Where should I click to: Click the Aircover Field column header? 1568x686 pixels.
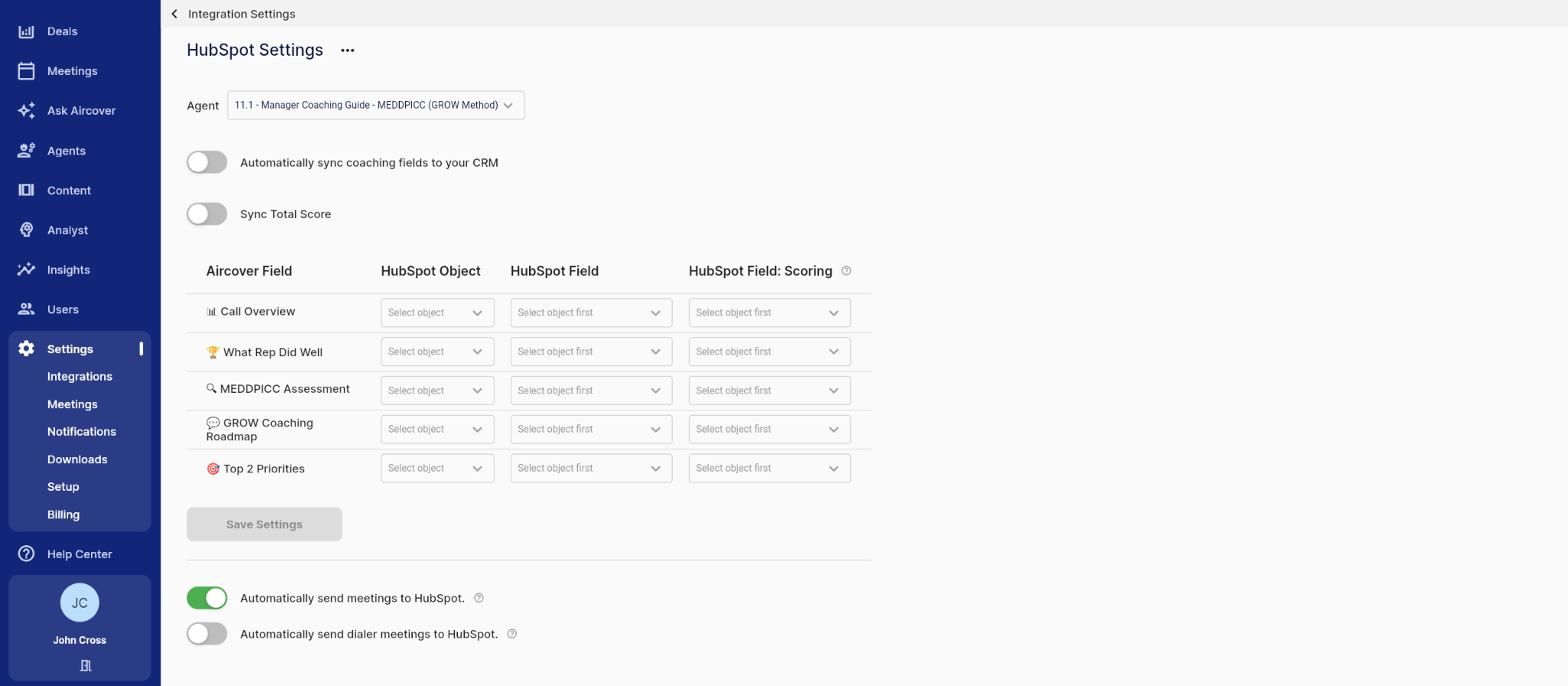click(249, 271)
